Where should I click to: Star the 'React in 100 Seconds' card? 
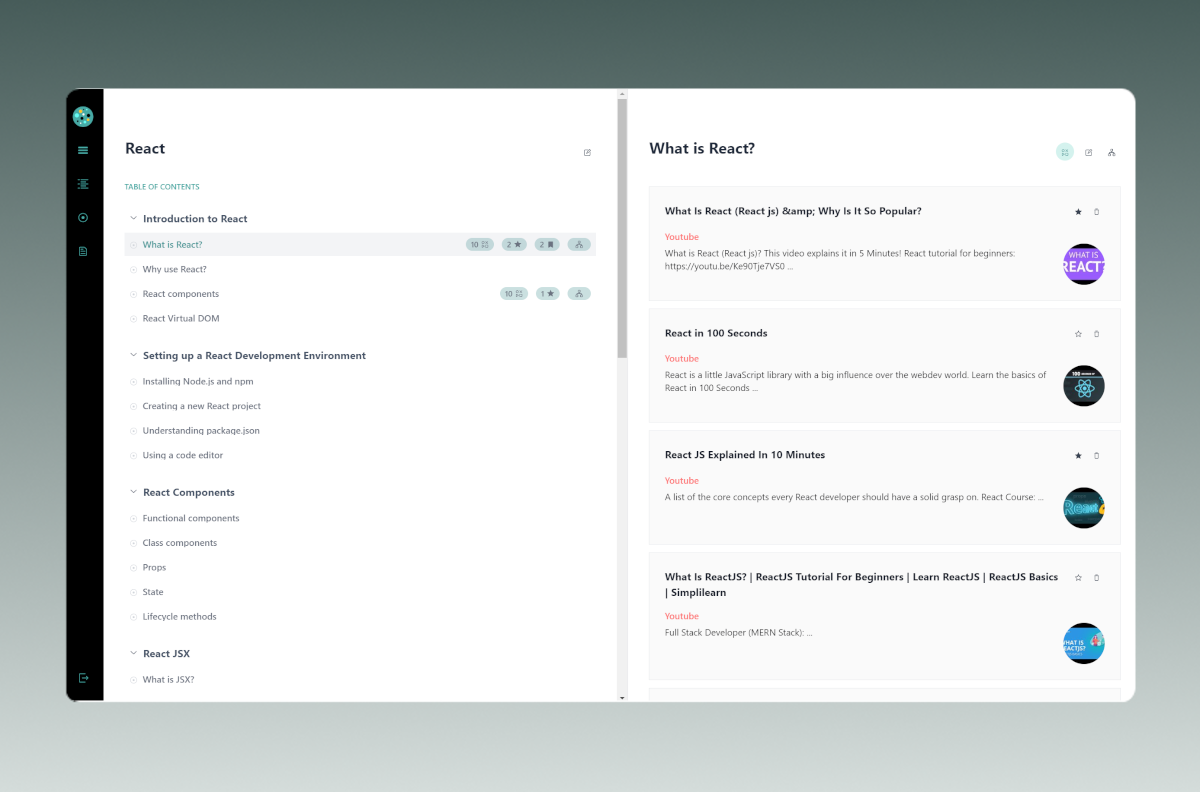pos(1078,334)
